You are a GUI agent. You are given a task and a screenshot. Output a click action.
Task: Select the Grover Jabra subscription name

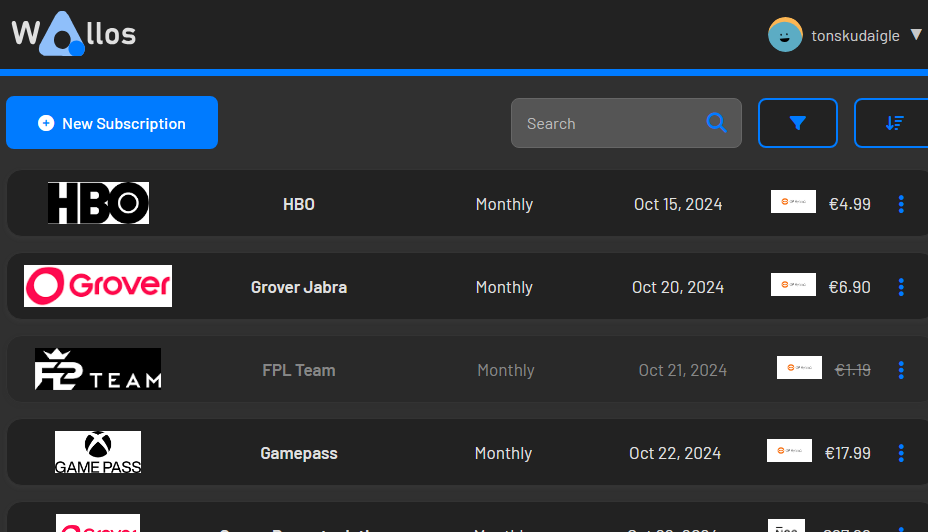tap(299, 287)
